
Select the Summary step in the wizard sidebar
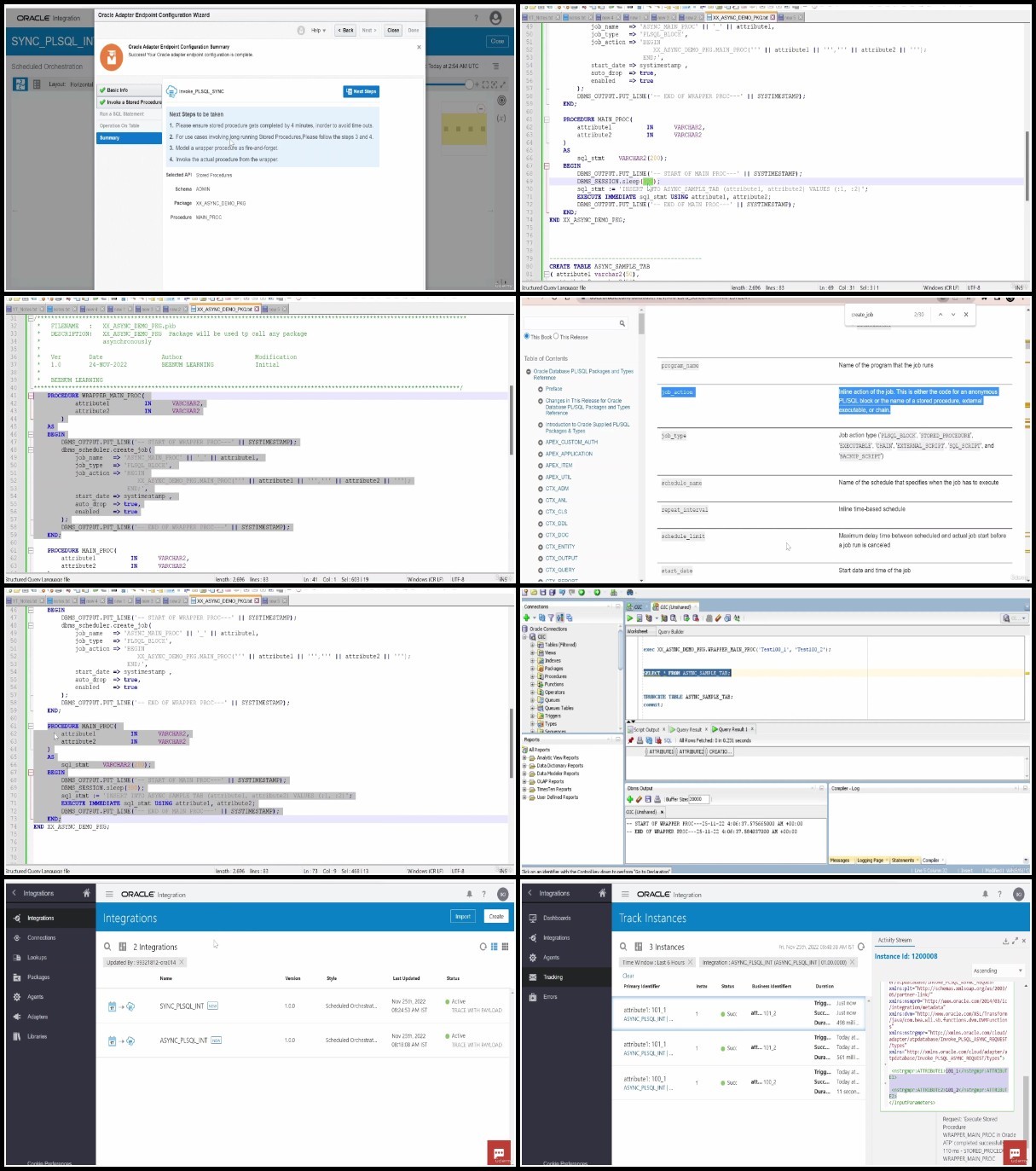click(129, 137)
